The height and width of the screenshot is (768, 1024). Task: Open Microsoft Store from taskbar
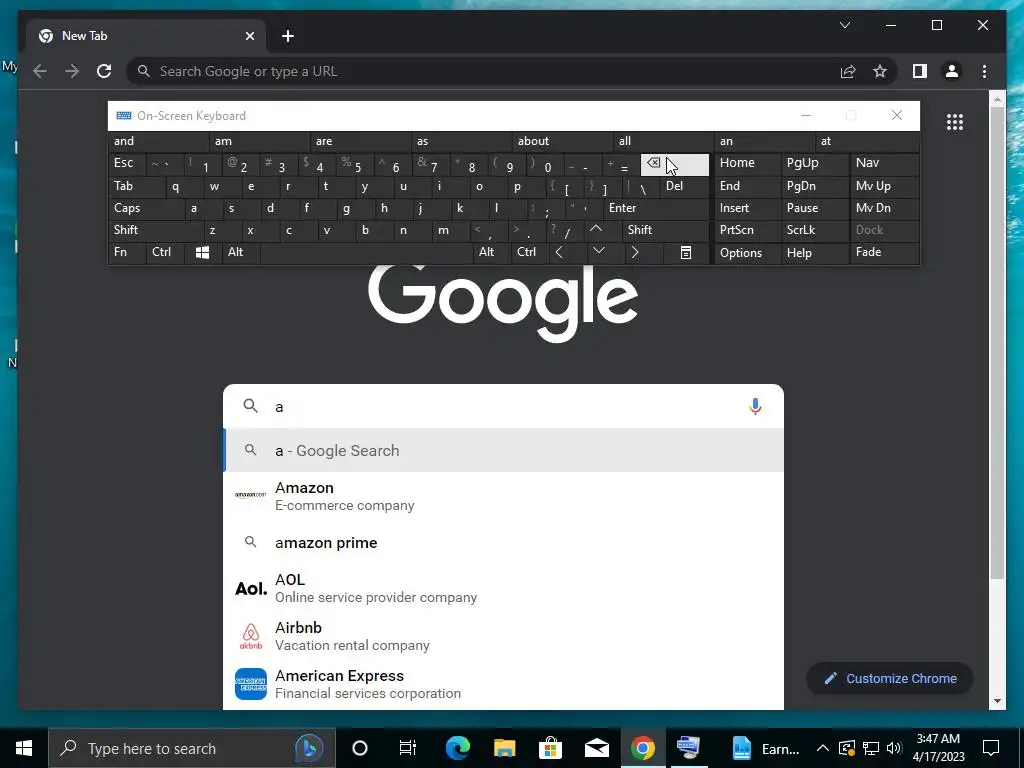[x=551, y=748]
